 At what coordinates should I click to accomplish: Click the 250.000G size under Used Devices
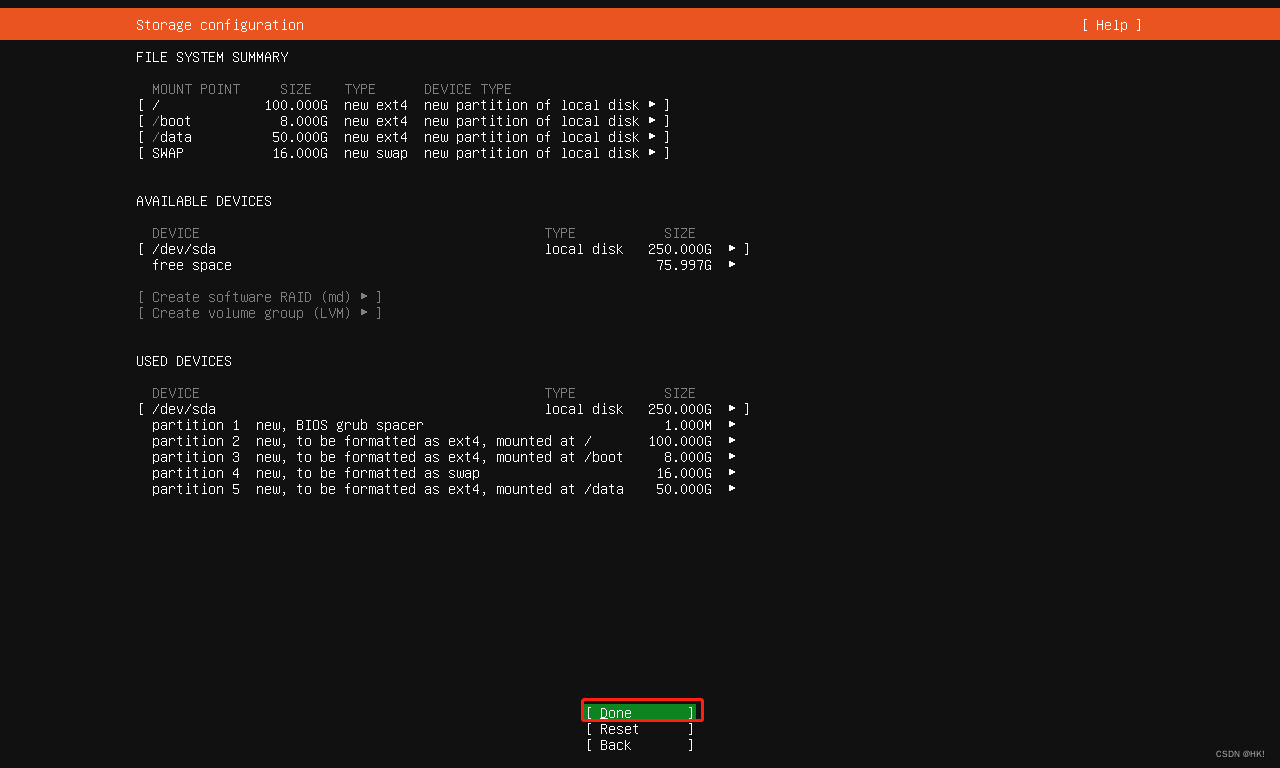click(x=680, y=409)
